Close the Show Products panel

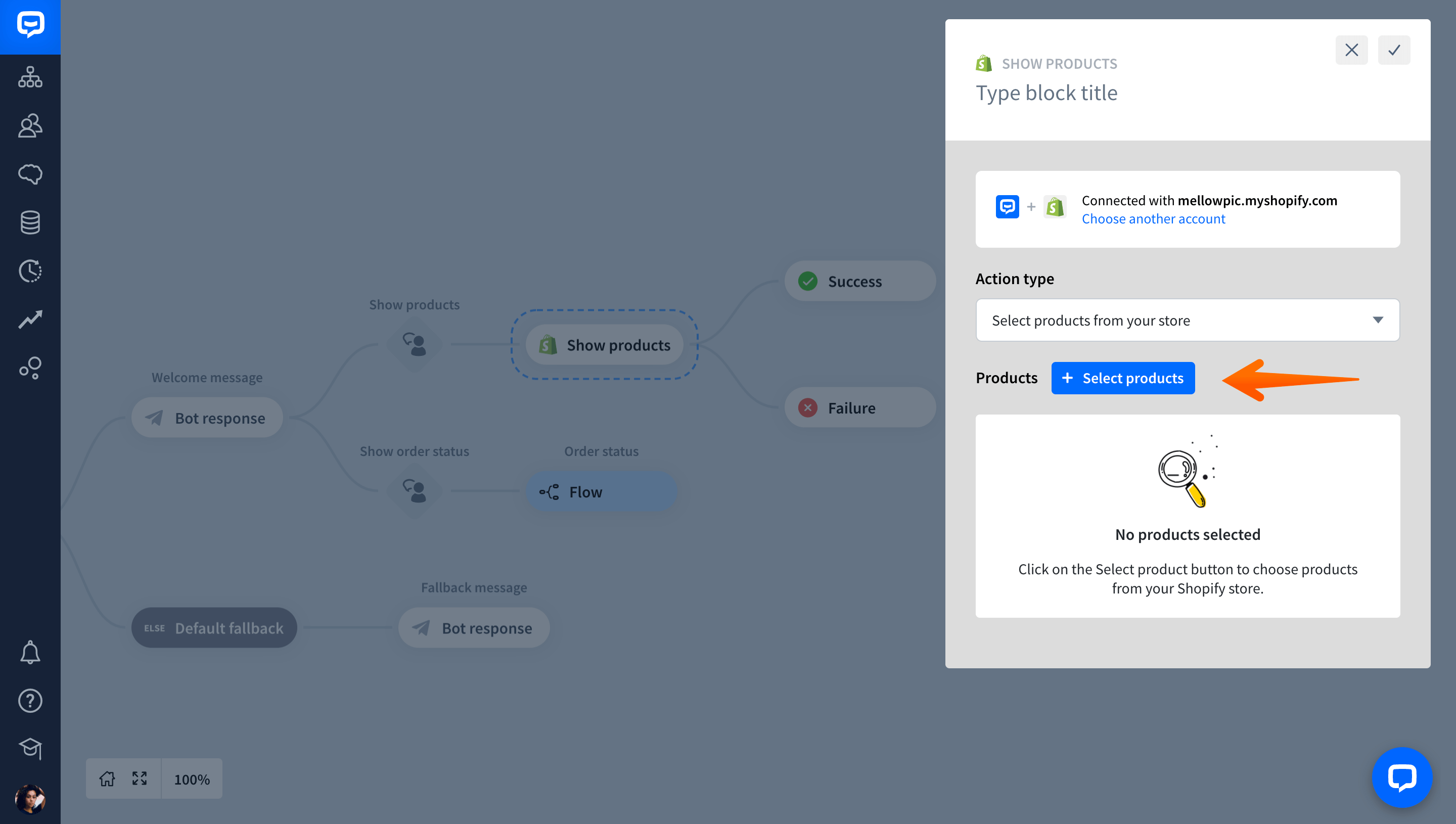1351,50
